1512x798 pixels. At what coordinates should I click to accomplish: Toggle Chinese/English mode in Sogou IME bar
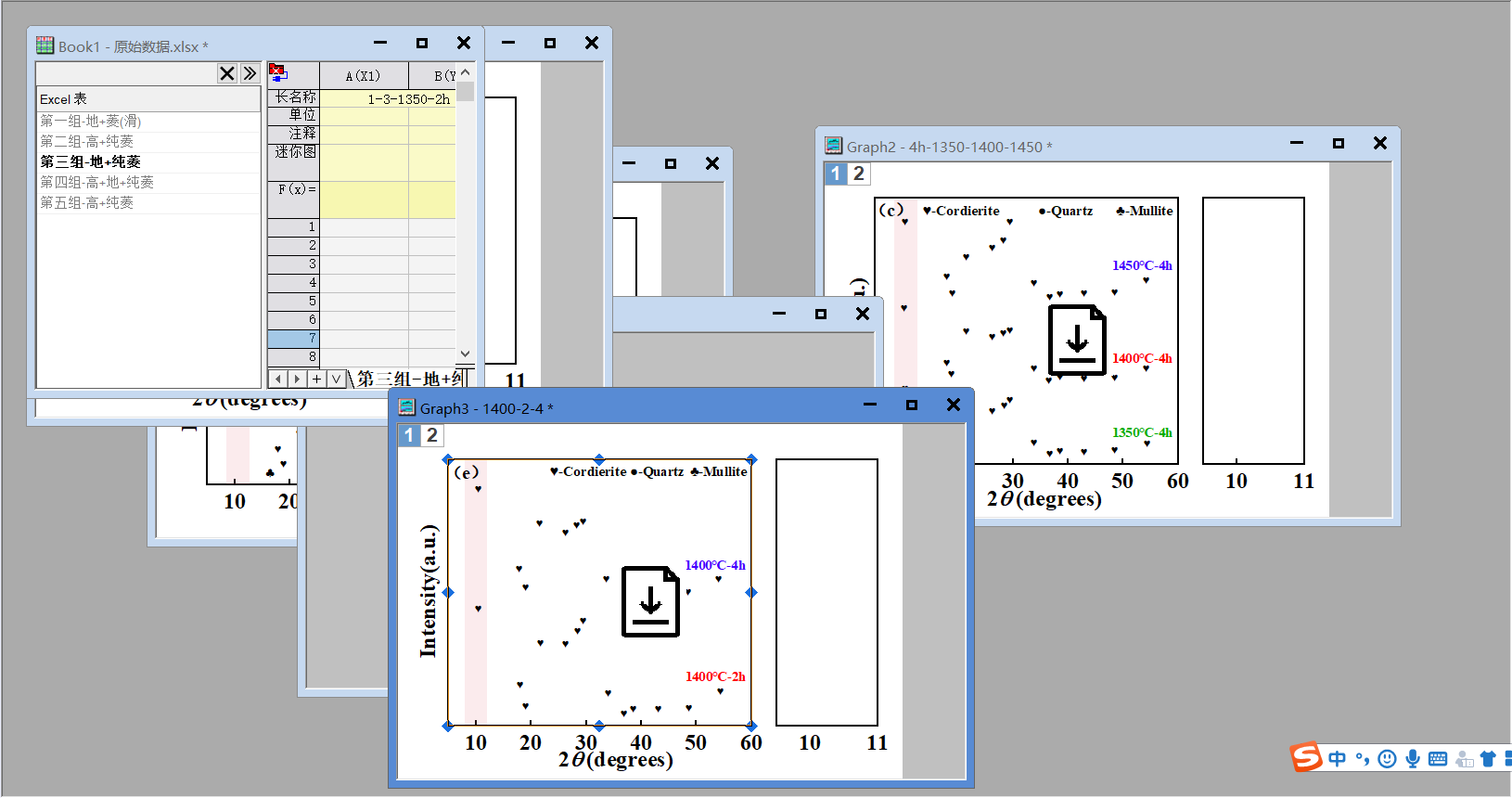pyautogui.click(x=1337, y=759)
